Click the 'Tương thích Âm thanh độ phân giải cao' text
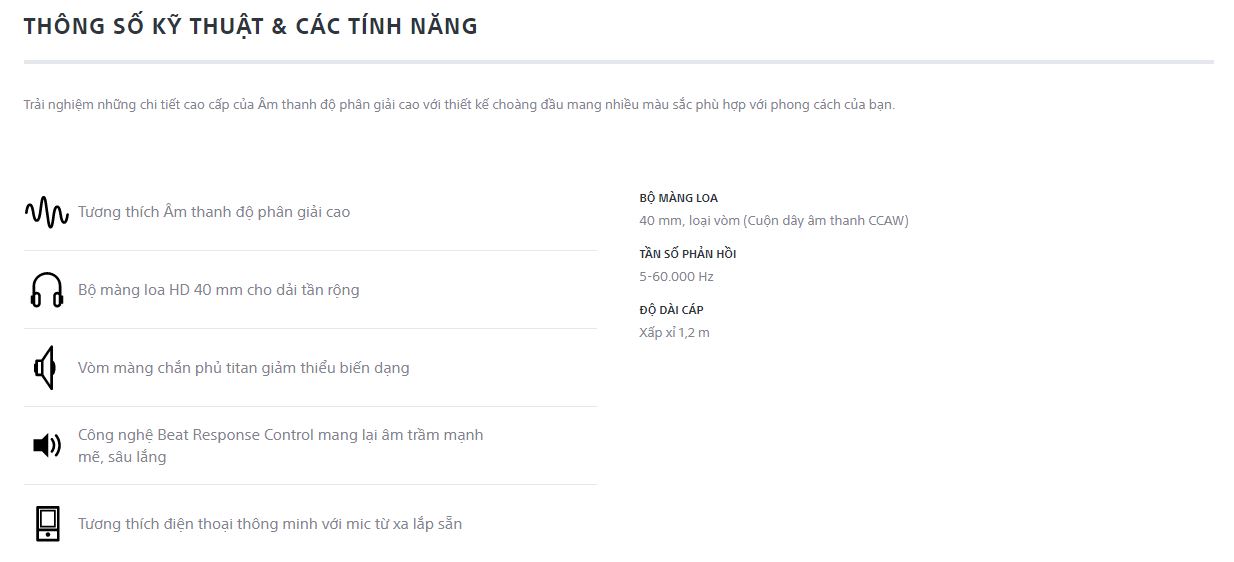This screenshot has height=562, width=1234. (214, 212)
